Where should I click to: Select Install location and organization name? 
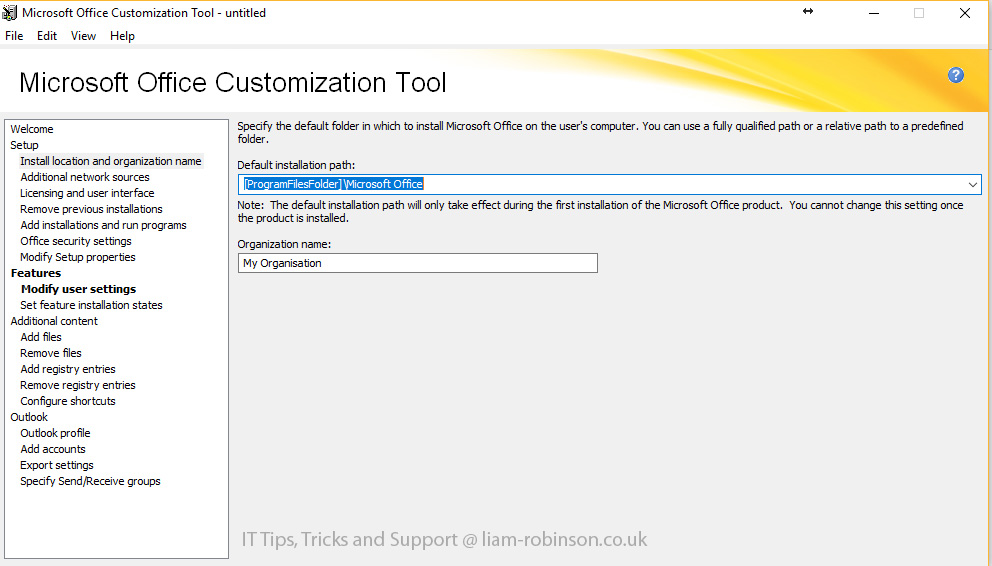[111, 161]
